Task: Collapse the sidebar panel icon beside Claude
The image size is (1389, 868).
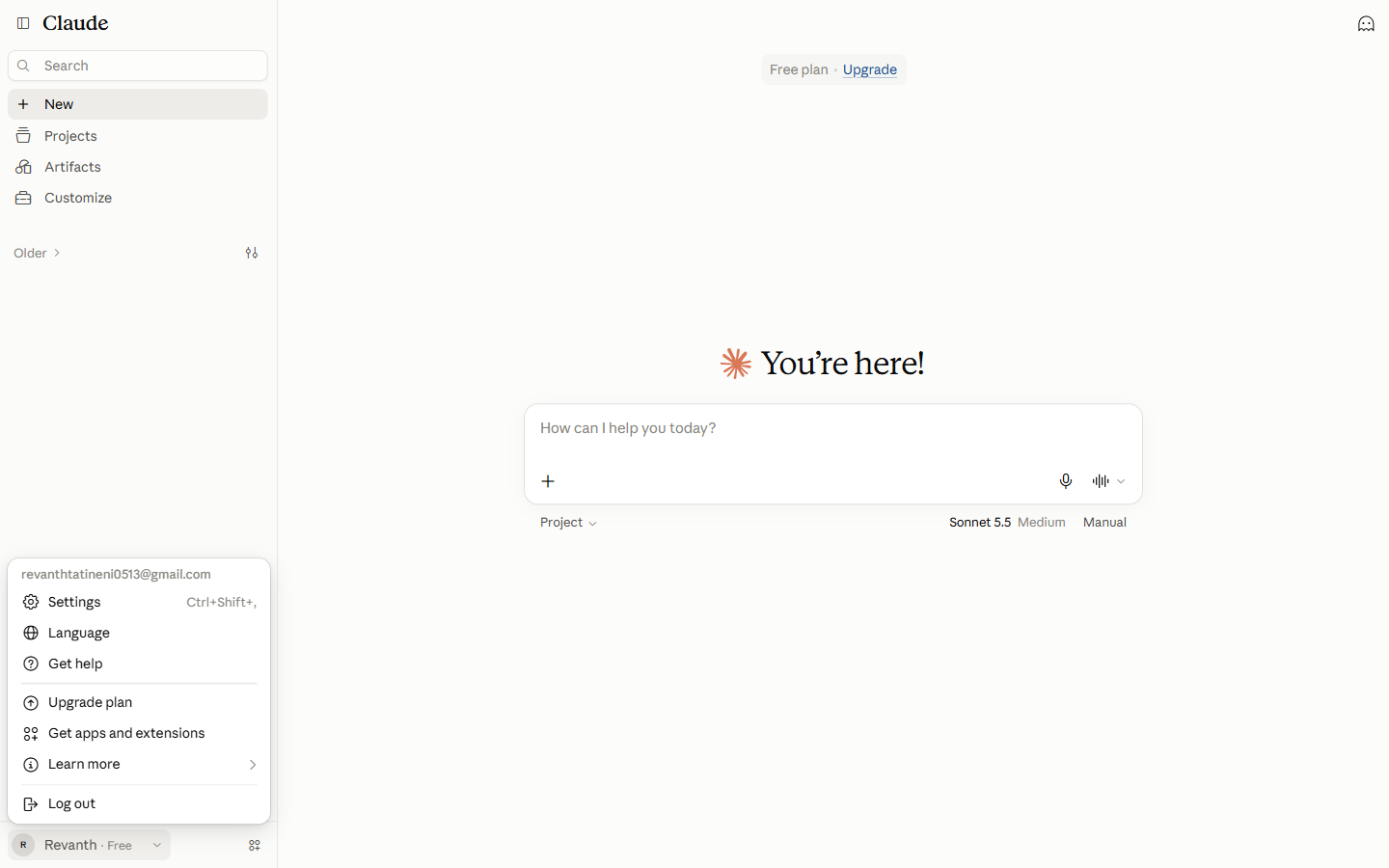Action: [23, 23]
